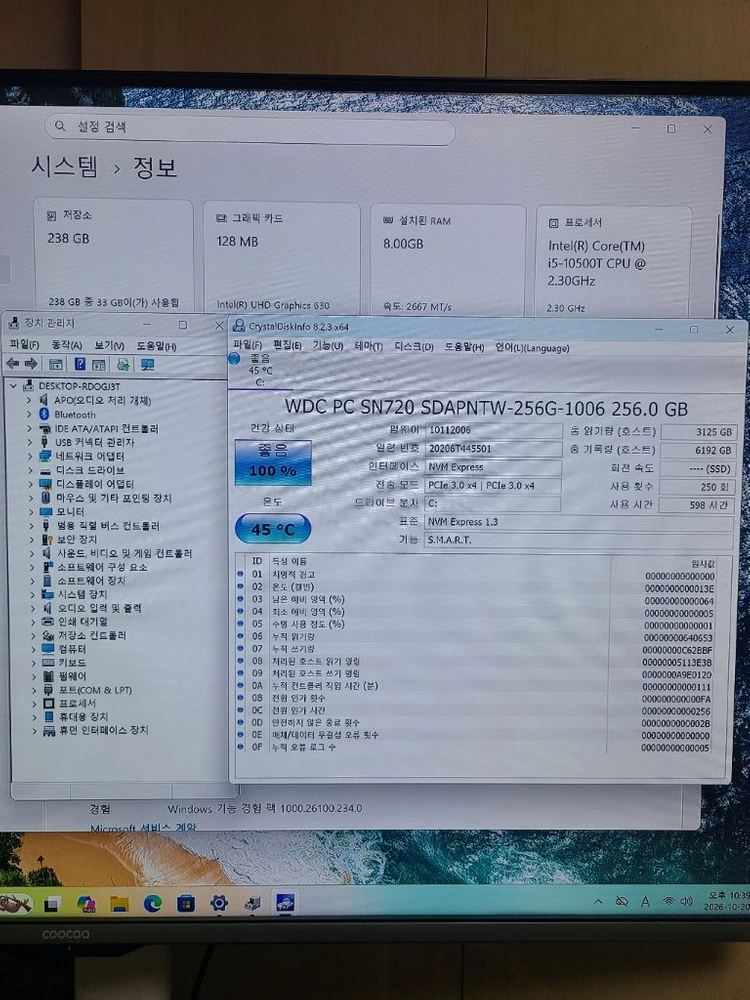Open File Explorer from the taskbar
This screenshot has width=750, height=1000.
119,904
